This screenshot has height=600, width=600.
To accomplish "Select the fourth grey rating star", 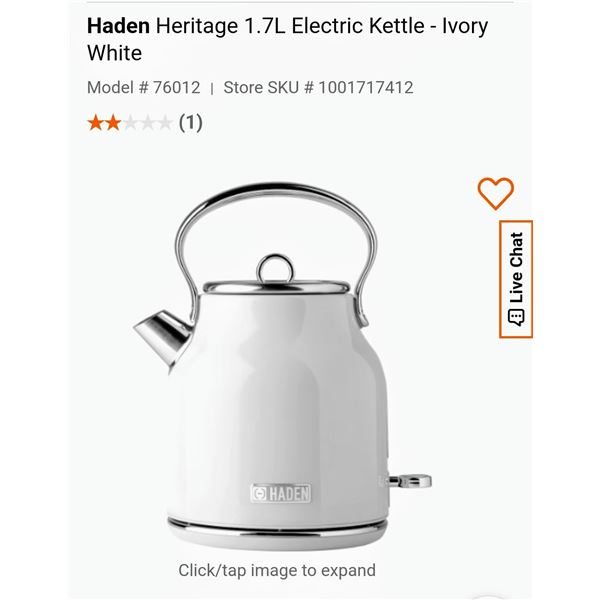I will point(148,123).
